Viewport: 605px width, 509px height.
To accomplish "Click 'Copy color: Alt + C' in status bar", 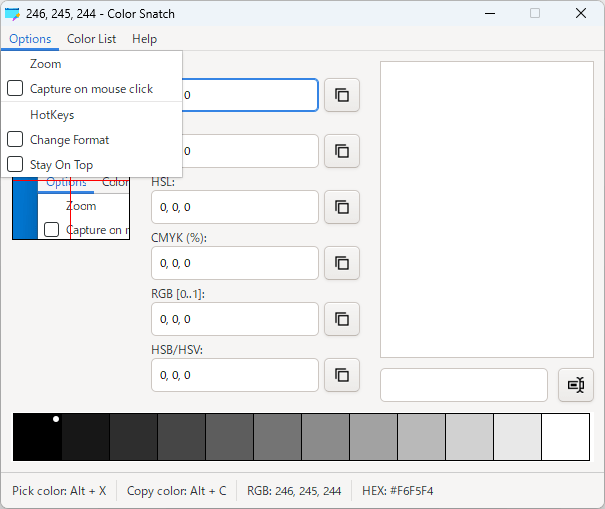I will [177, 491].
